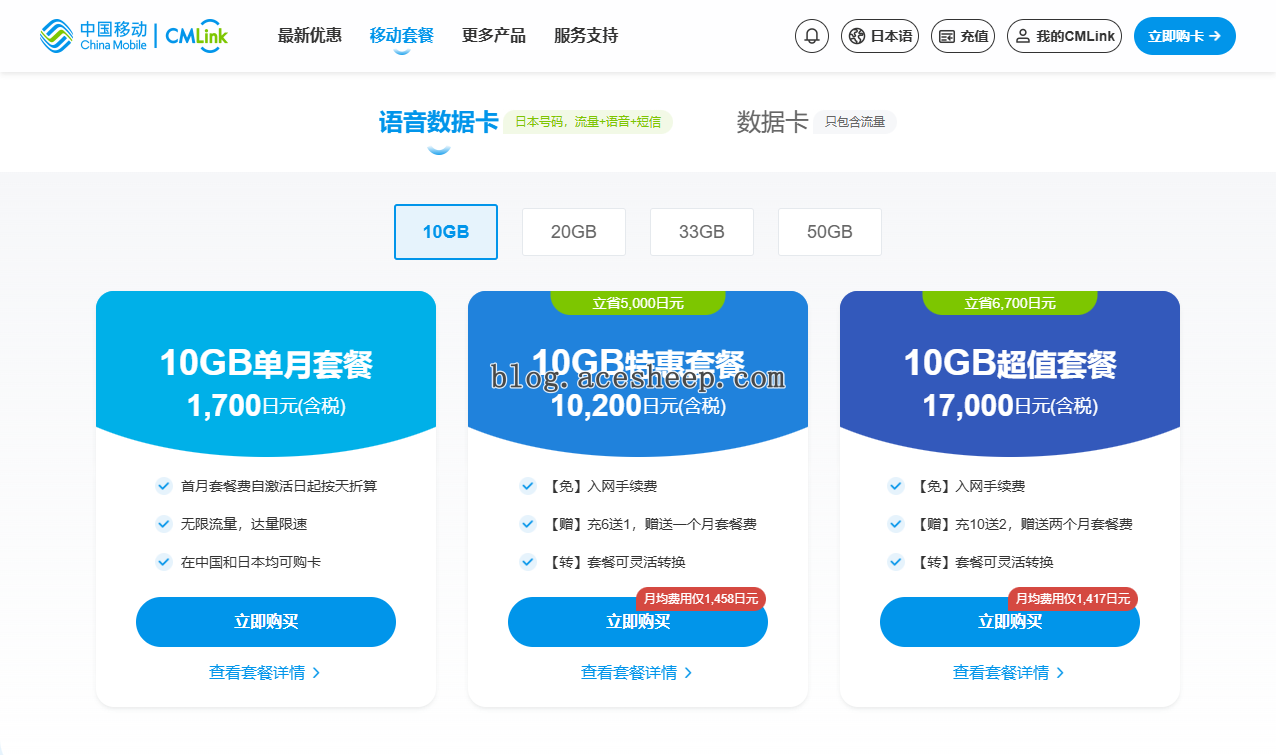Buy the 17,000日元 超值套餐 plan
Viewport: 1276px width, 755px height.
[x=1009, y=622]
